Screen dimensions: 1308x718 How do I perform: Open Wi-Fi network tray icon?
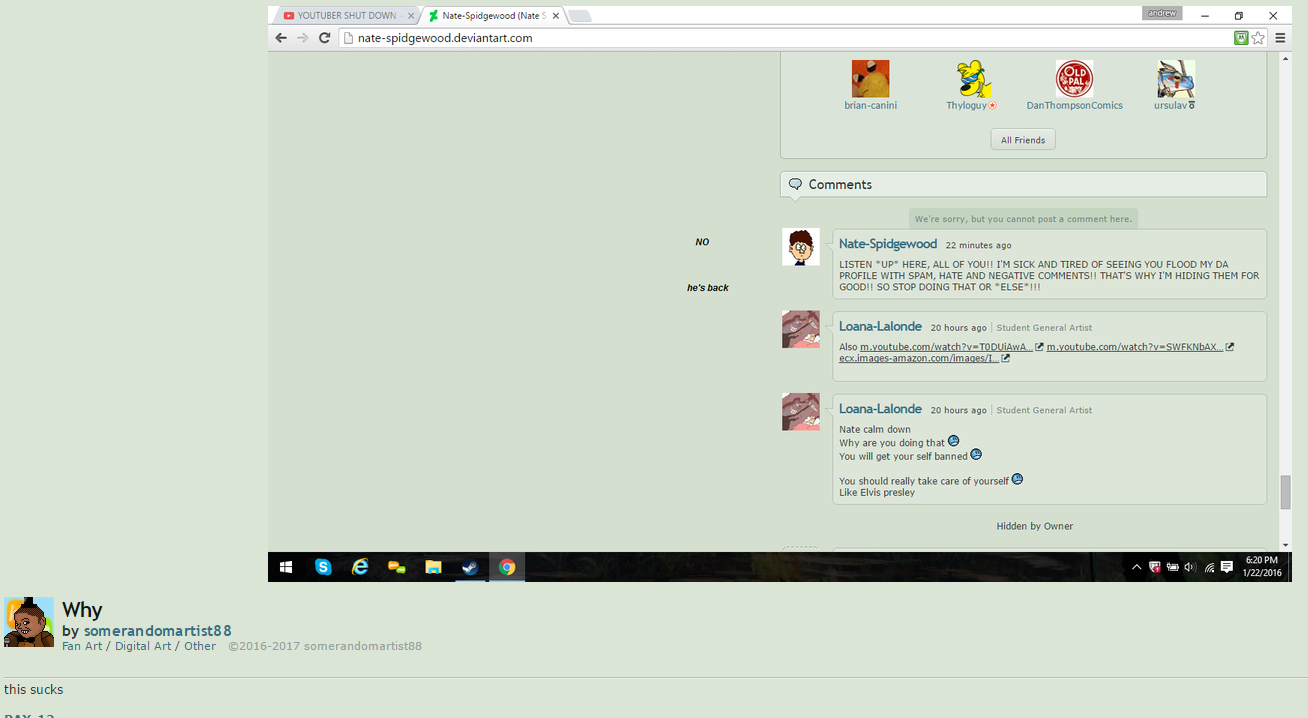click(1209, 567)
